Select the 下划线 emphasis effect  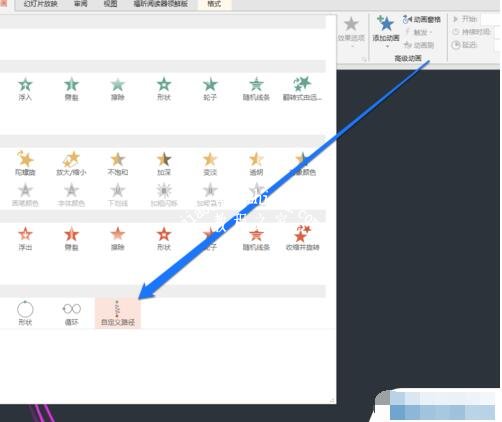coord(117,195)
